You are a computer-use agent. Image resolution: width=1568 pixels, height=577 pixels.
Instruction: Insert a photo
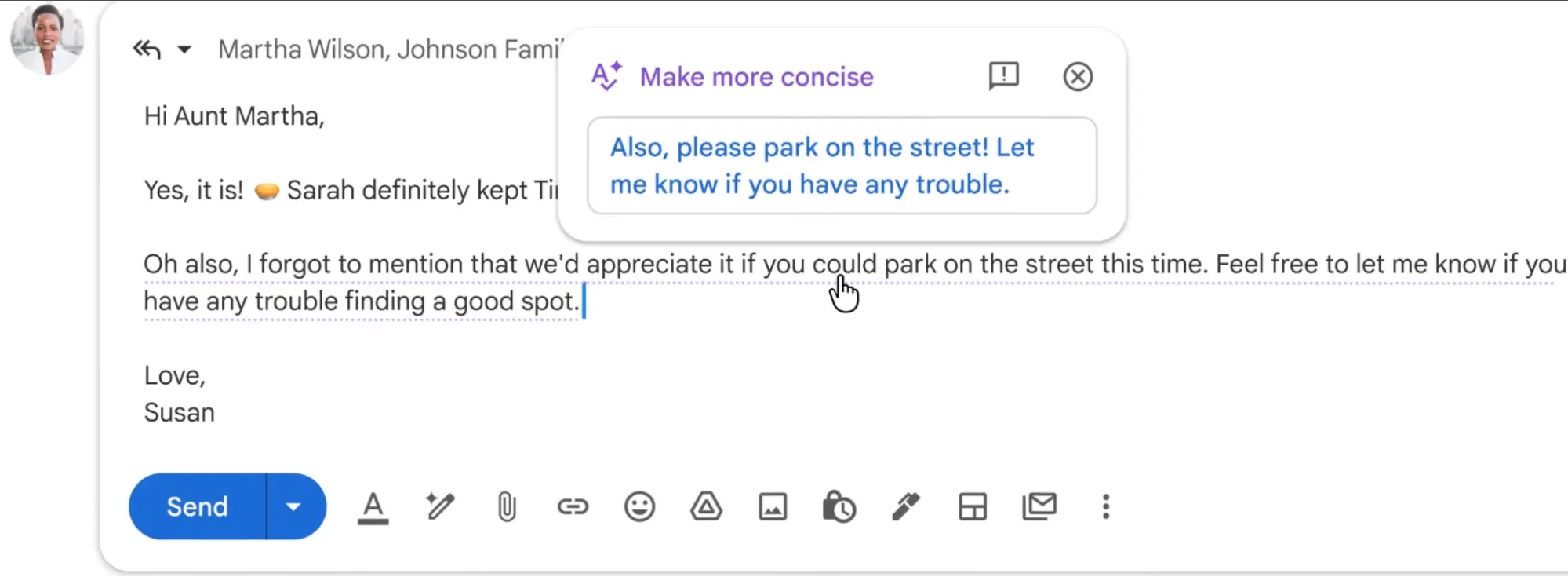[773, 506]
